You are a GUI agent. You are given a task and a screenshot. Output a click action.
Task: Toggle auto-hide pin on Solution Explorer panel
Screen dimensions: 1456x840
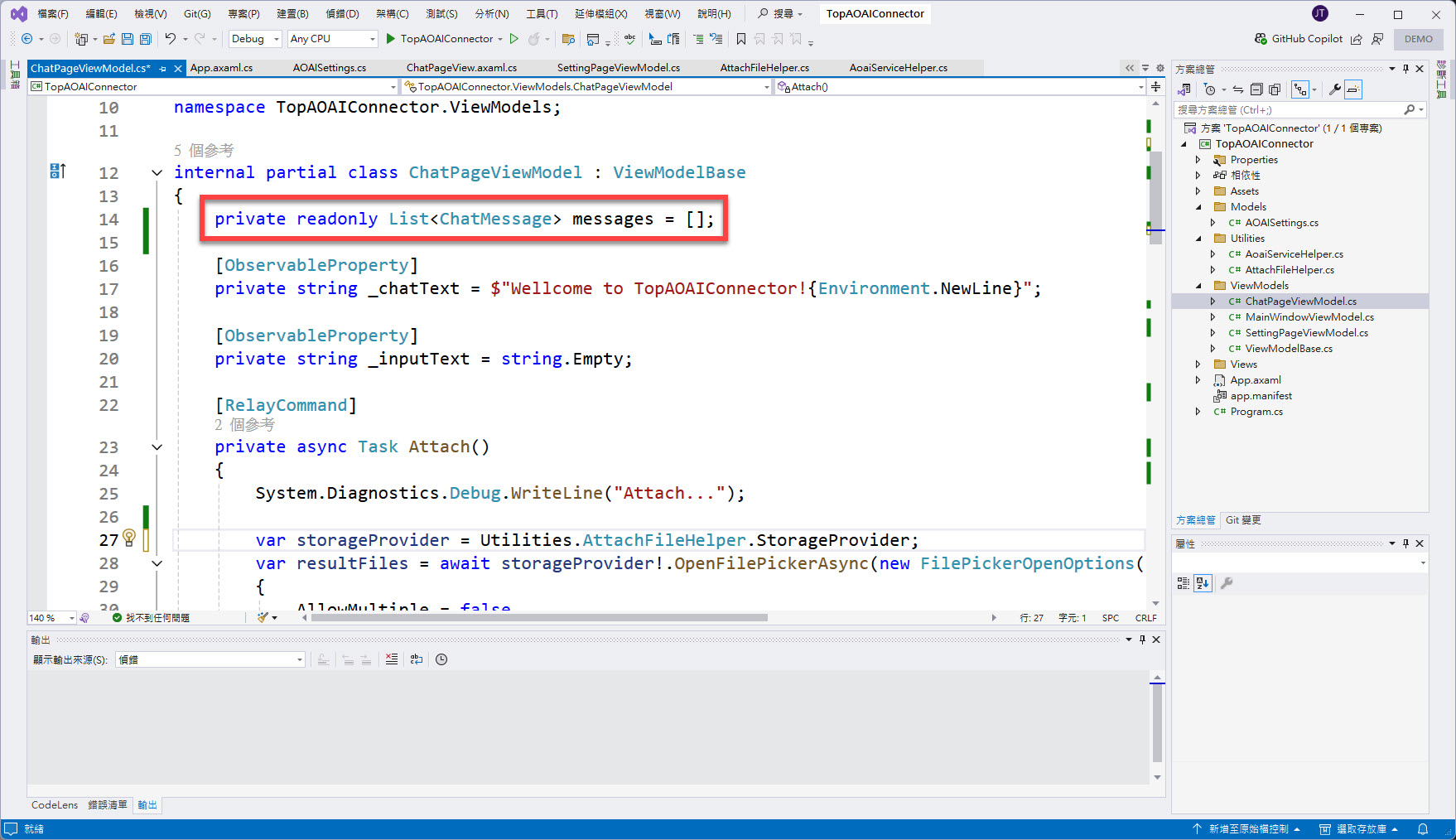[1405, 69]
